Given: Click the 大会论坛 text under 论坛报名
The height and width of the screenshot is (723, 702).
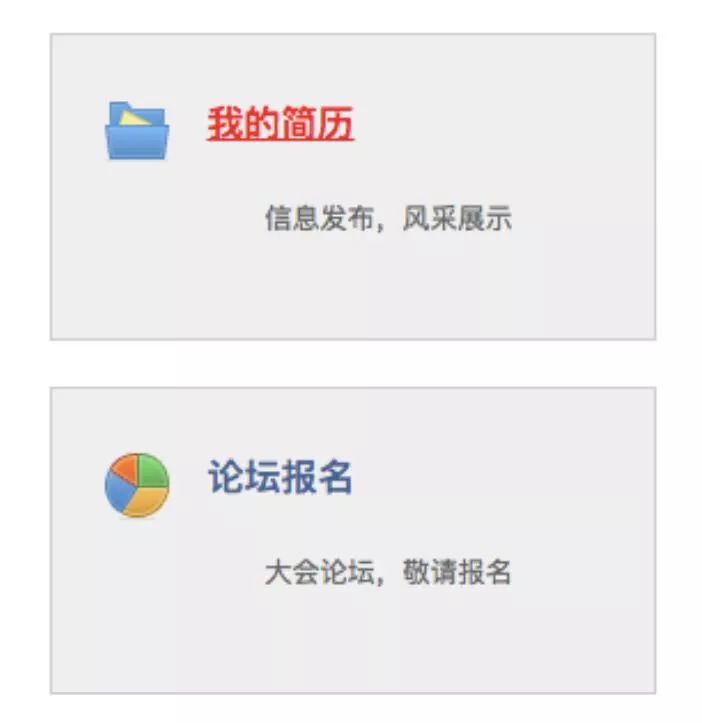Looking at the screenshot, I should [x=319, y=572].
